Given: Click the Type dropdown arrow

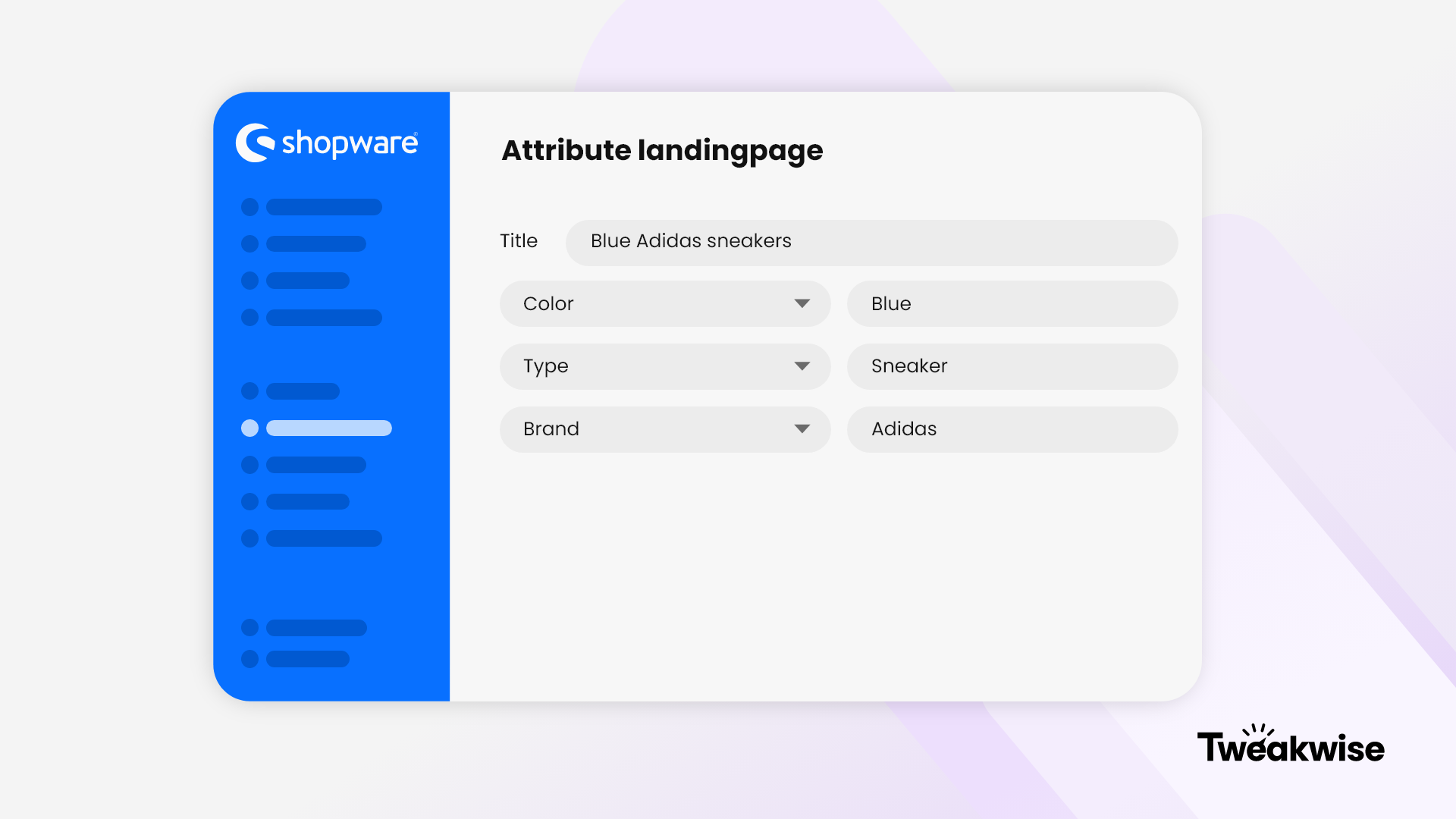Looking at the screenshot, I should click(802, 366).
